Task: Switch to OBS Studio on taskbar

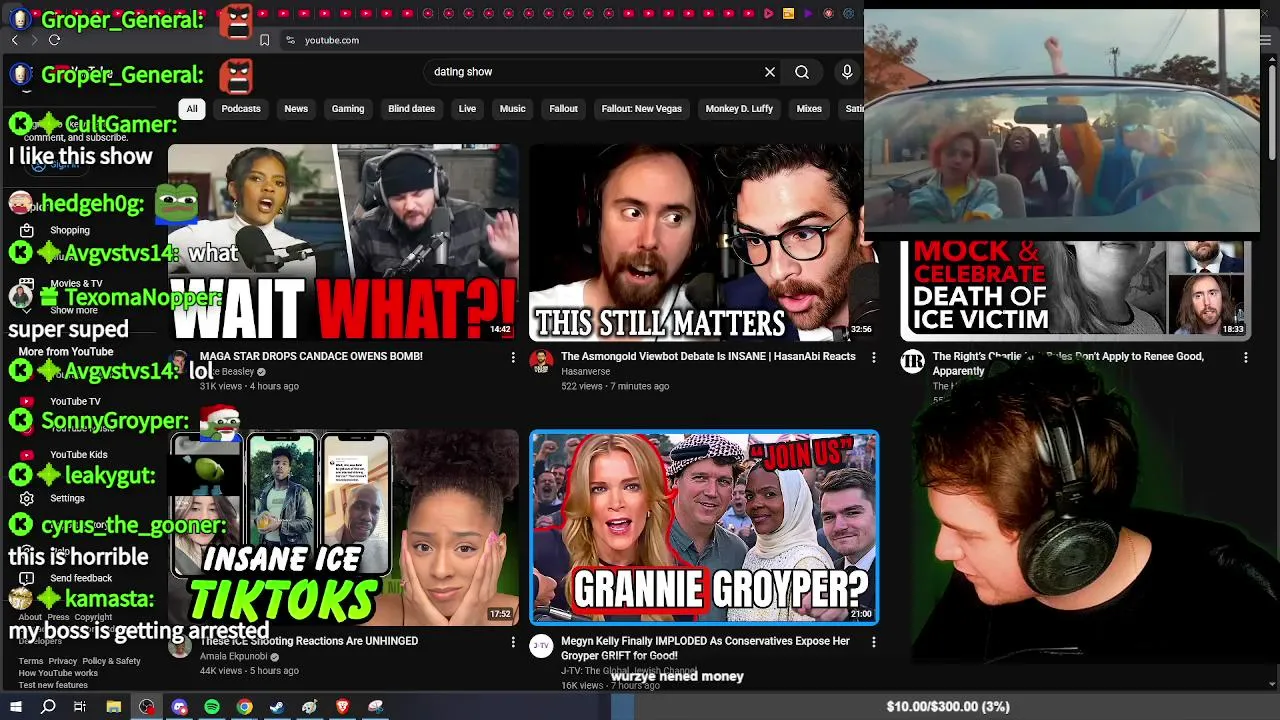Action: [x=147, y=707]
